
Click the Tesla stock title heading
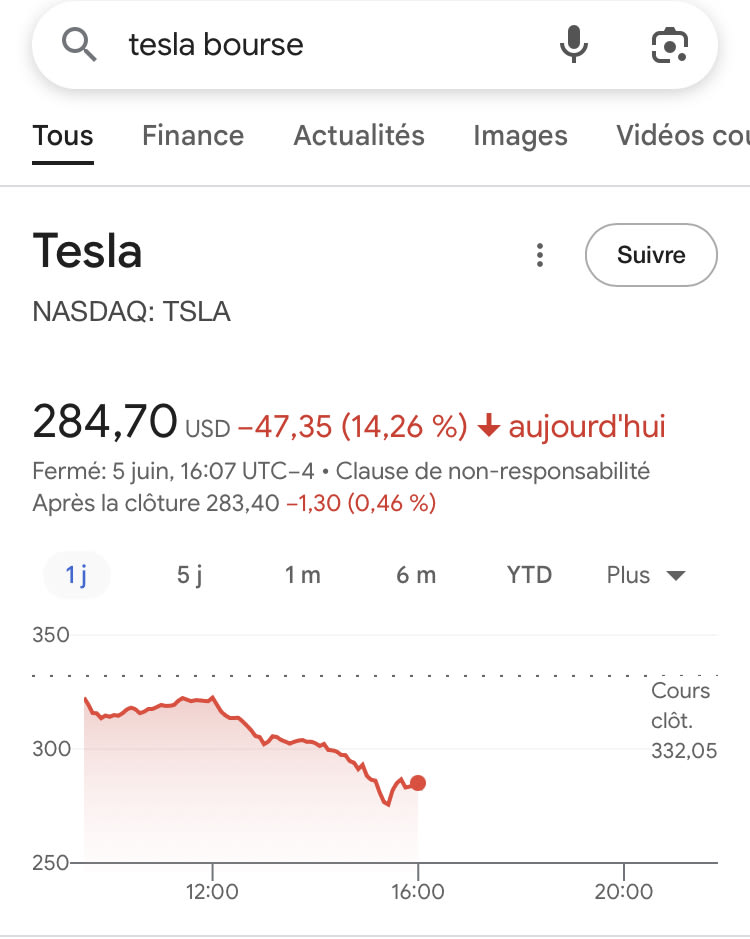(x=88, y=251)
